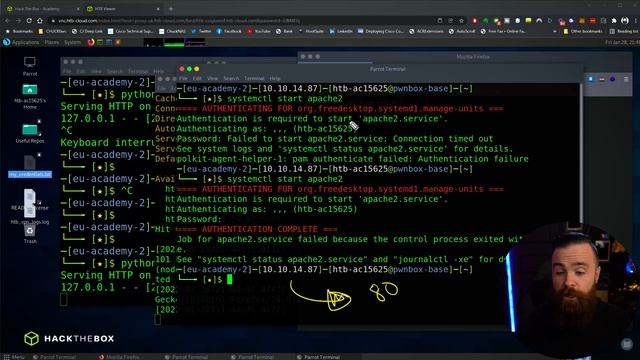Image resolution: width=640 pixels, height=360 pixels.
Task: Open the Chrome three-dot menu
Action: click(x=635, y=20)
